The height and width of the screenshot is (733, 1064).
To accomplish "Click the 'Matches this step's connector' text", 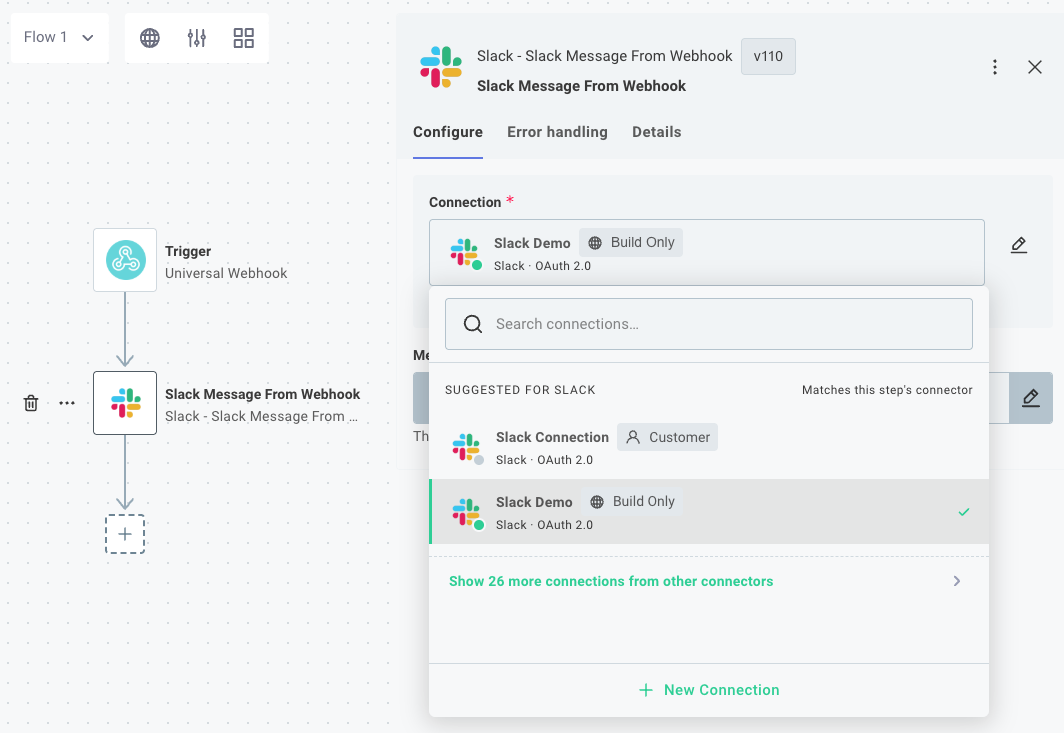I will point(887,390).
